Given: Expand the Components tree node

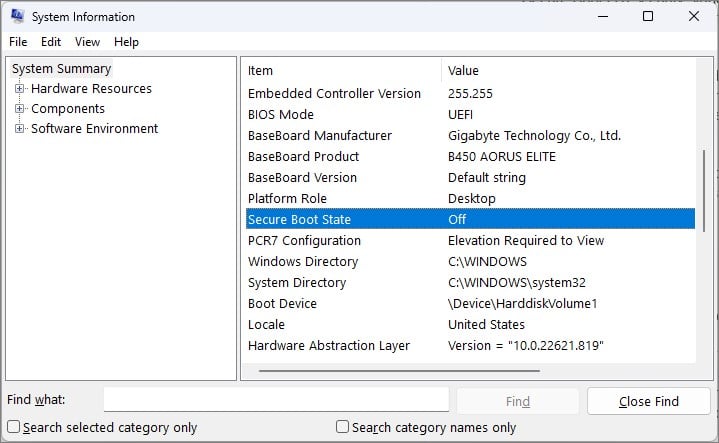Looking at the screenshot, I should click(19, 109).
